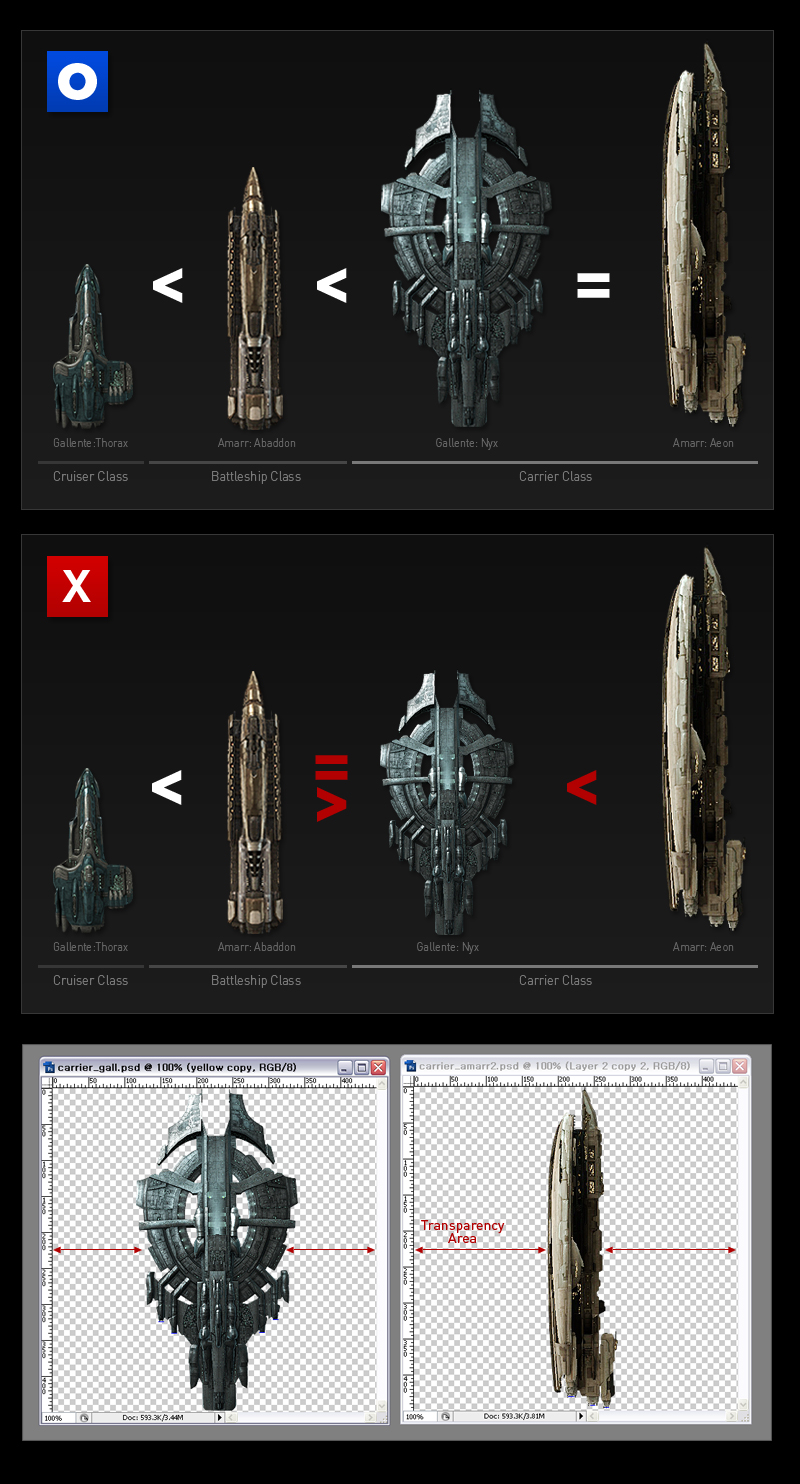Image resolution: width=800 pixels, height=1484 pixels.
Task: Click the equals symbol between Nyx and Aeon
Action: [594, 285]
